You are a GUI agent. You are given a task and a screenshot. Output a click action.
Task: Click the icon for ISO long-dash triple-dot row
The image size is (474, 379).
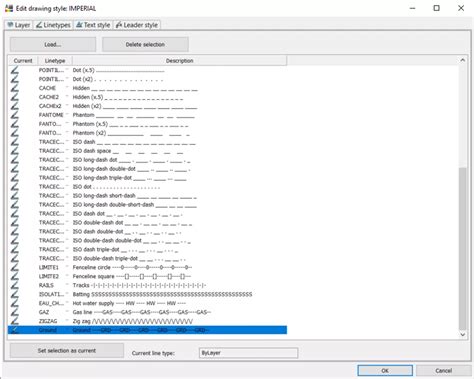14,178
